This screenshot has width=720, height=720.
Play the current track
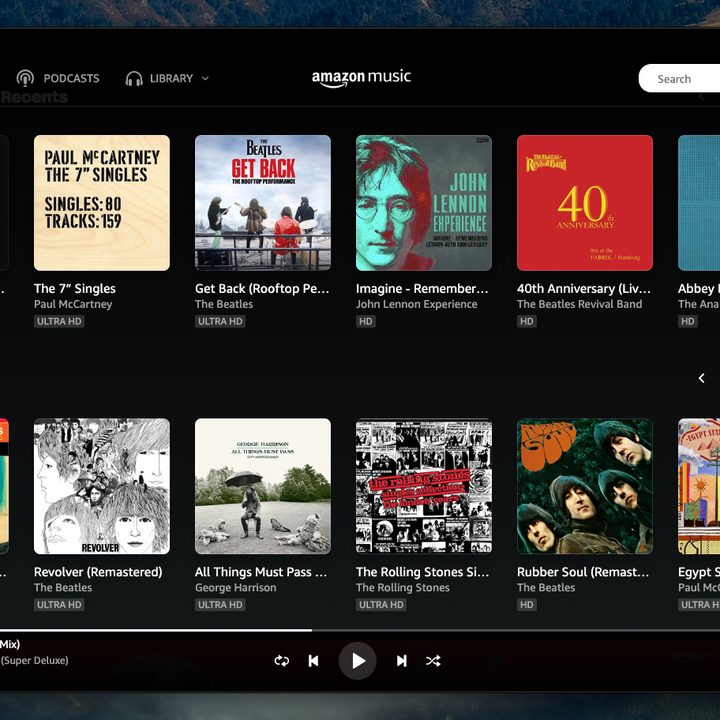pyautogui.click(x=358, y=661)
